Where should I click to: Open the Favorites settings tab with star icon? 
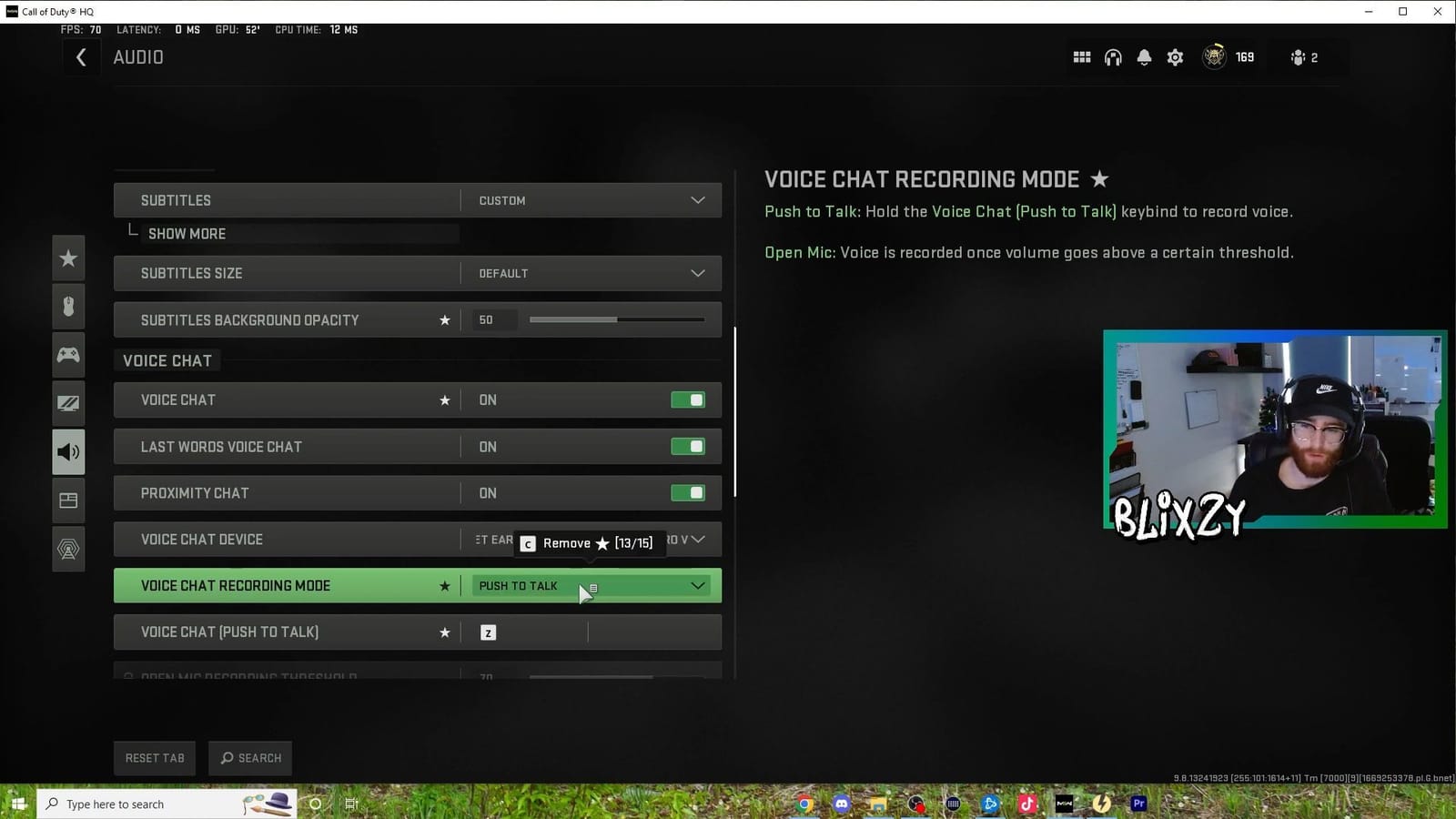pos(68,258)
